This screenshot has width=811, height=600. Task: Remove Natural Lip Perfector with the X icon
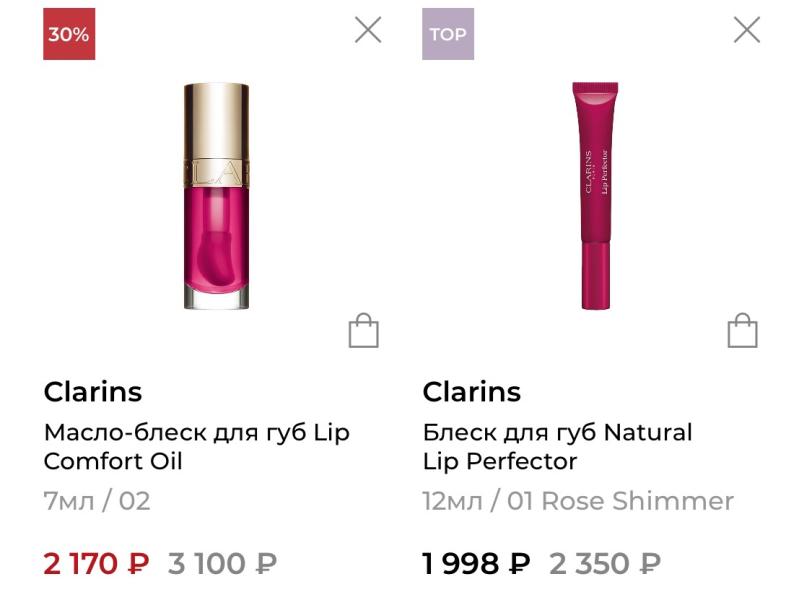[747, 29]
